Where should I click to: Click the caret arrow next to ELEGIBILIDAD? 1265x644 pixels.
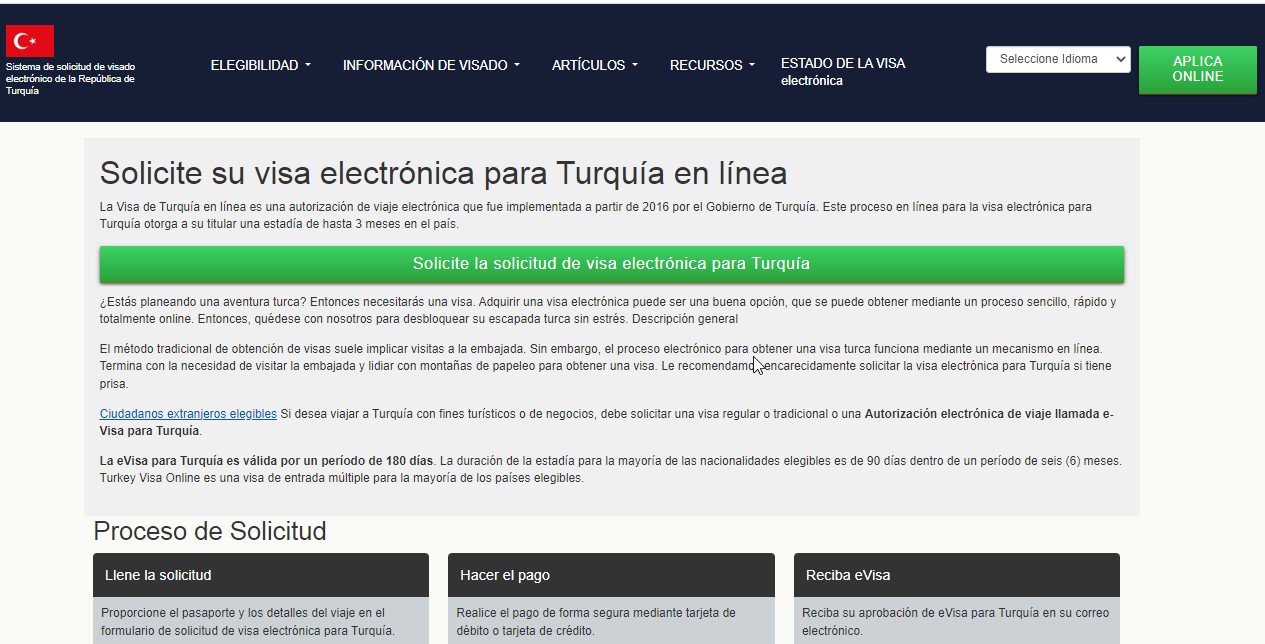(308, 65)
